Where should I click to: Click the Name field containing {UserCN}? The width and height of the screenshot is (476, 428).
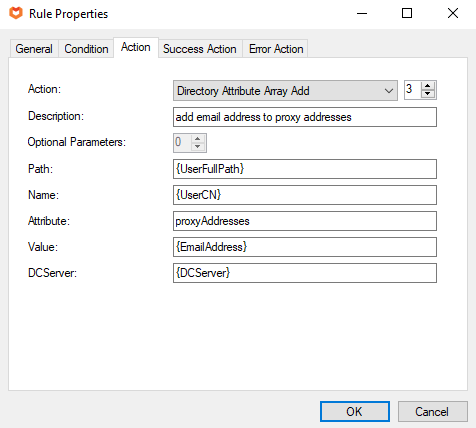pos(305,195)
